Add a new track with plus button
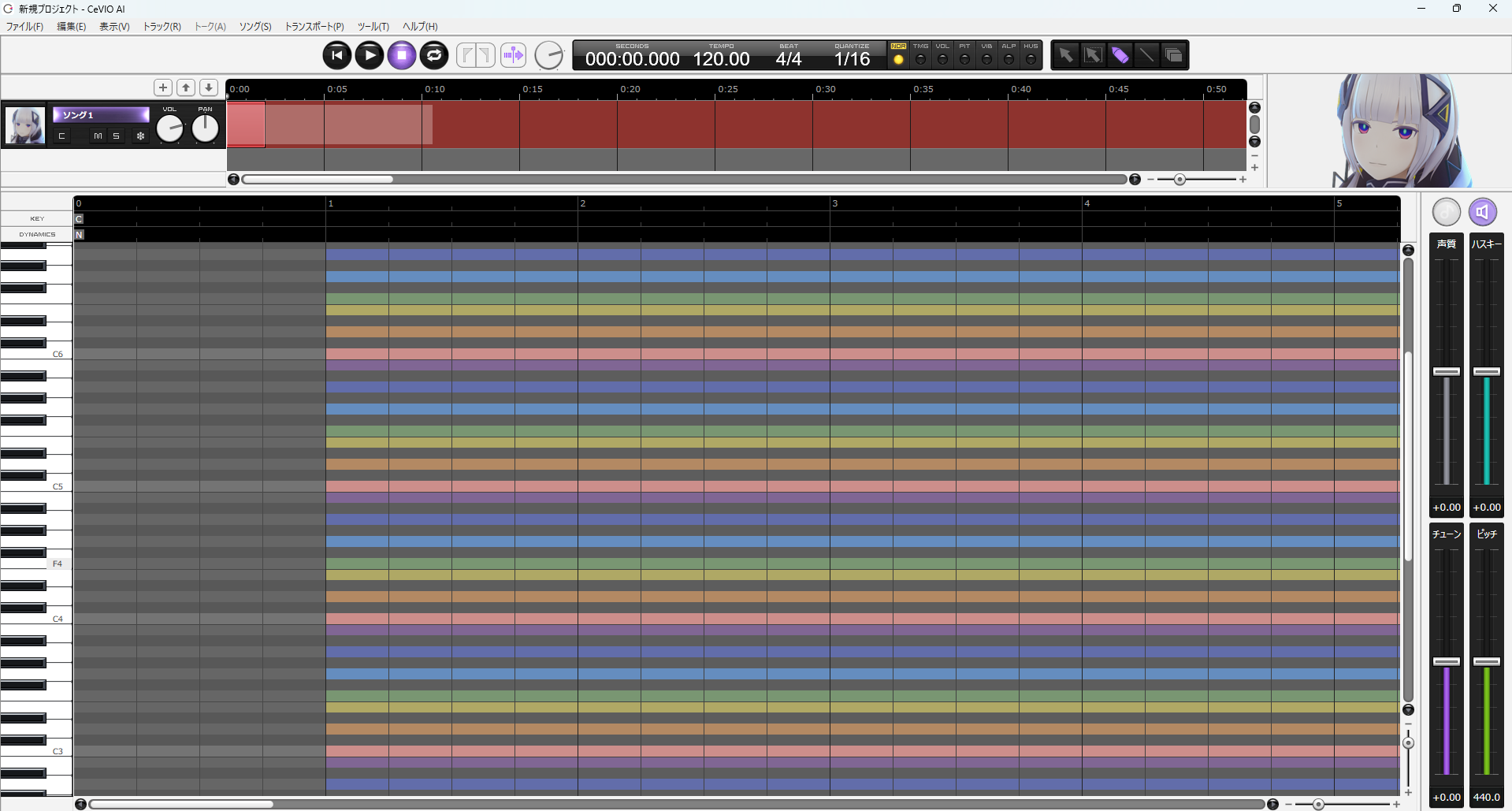The height and width of the screenshot is (811, 1512). coord(163,87)
